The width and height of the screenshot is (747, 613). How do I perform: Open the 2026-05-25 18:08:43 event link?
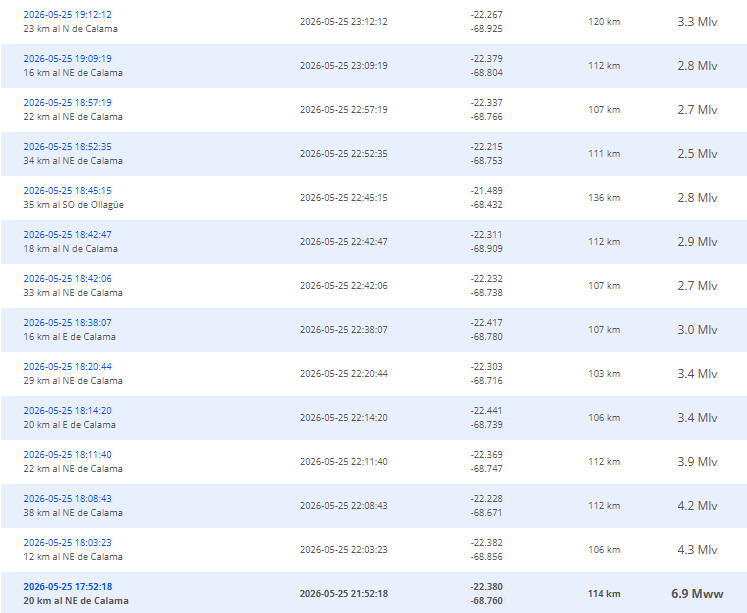pos(67,499)
